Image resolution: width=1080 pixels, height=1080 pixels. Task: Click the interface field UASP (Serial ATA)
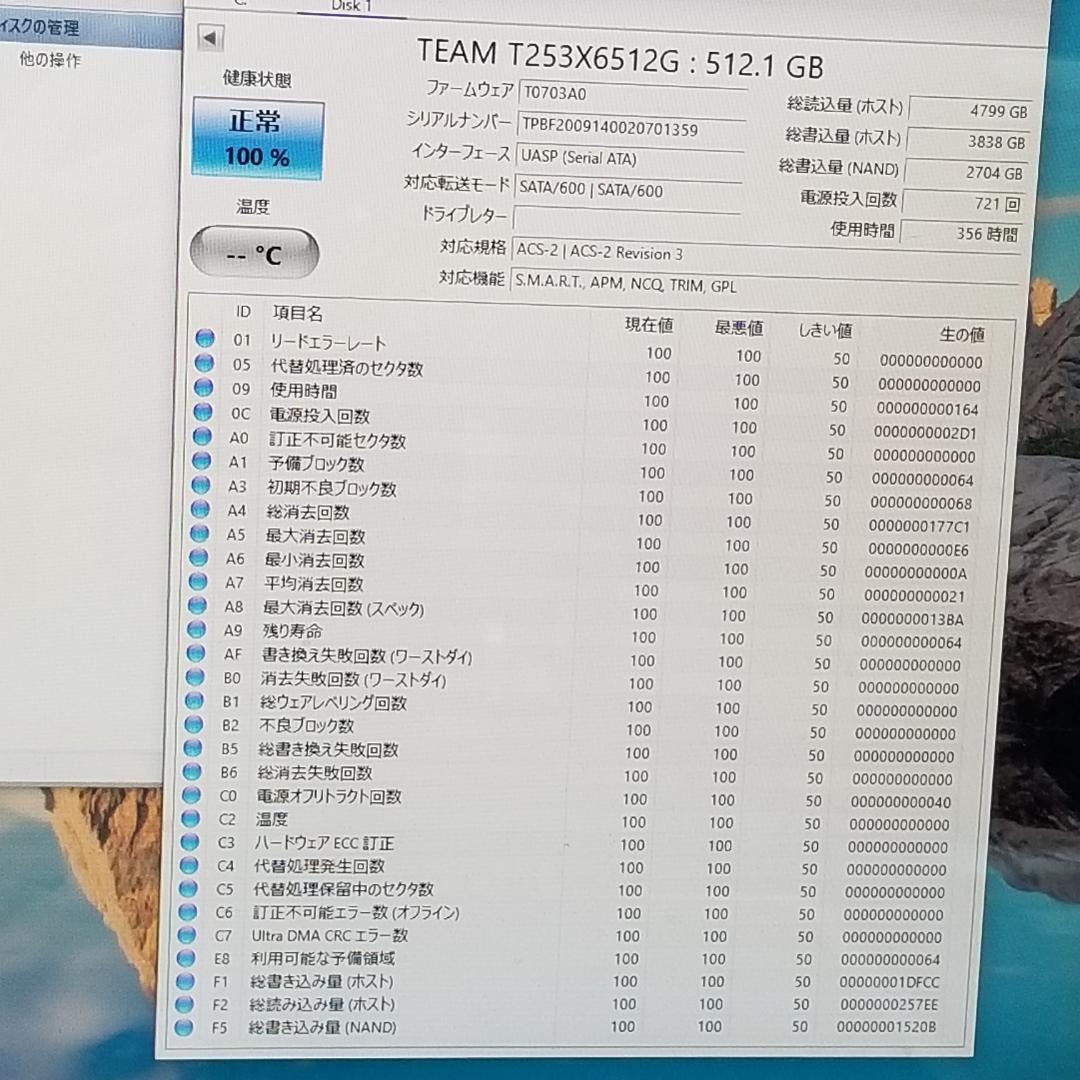click(628, 157)
